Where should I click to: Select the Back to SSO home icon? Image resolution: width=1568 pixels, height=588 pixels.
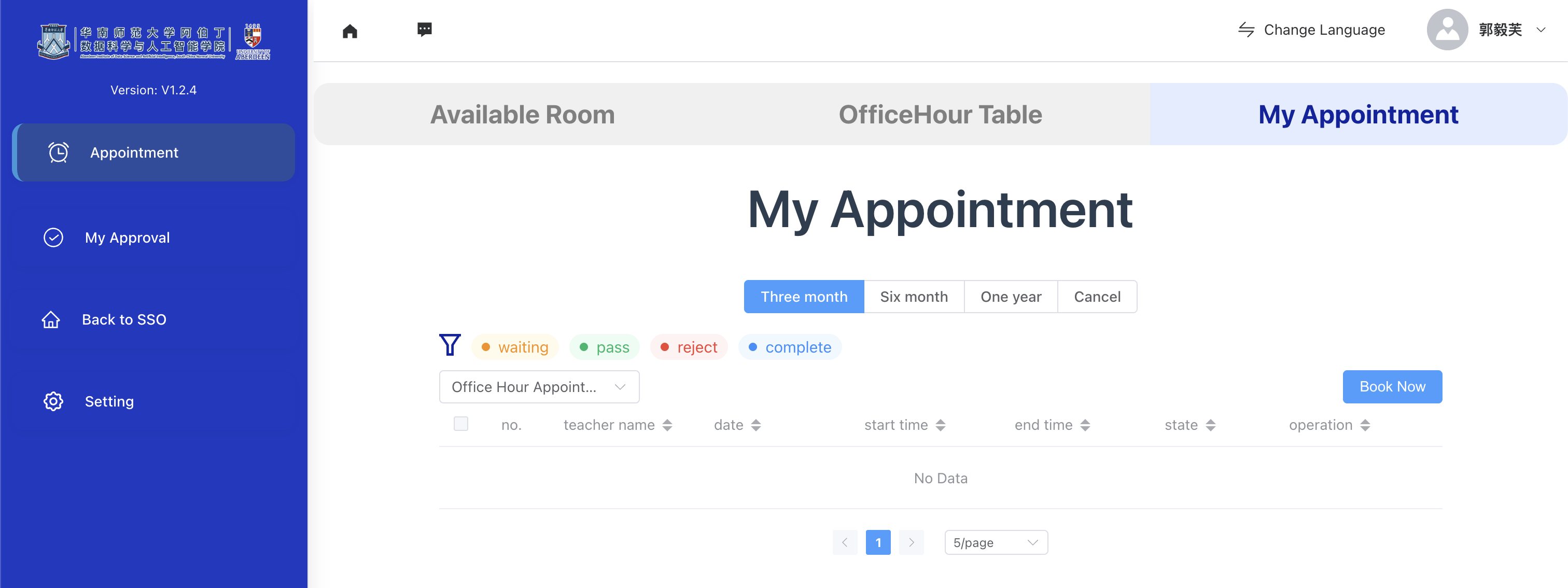[51, 319]
